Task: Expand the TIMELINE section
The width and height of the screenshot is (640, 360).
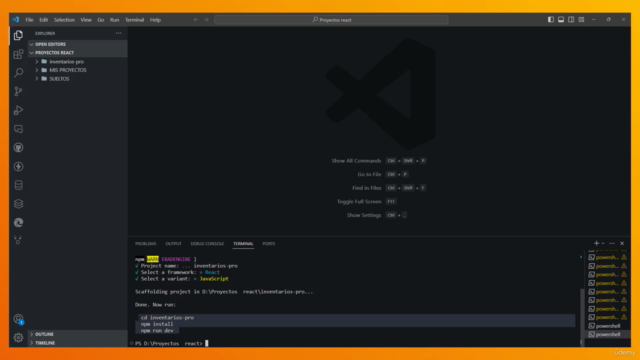Action: (78, 343)
